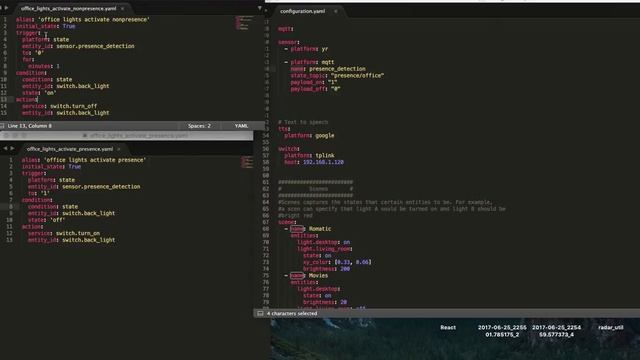640x360 pixels.
Task: Click the tab navigation arrows in nonpresence window
Action: click(x=4, y=8)
